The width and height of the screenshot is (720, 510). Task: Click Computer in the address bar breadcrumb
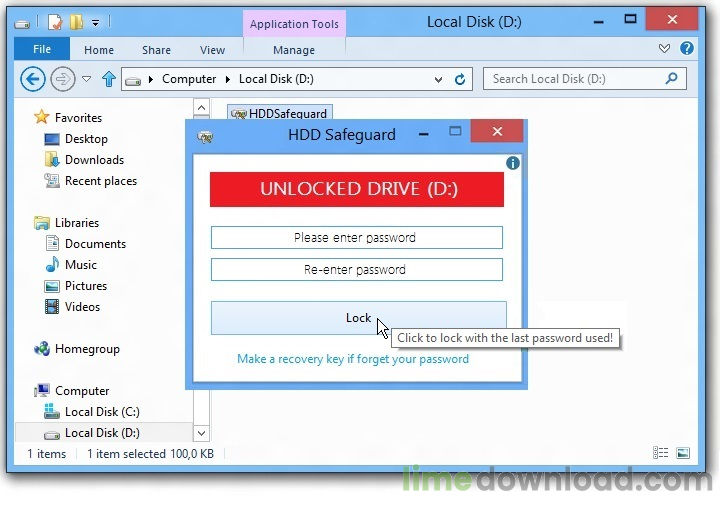click(x=189, y=79)
